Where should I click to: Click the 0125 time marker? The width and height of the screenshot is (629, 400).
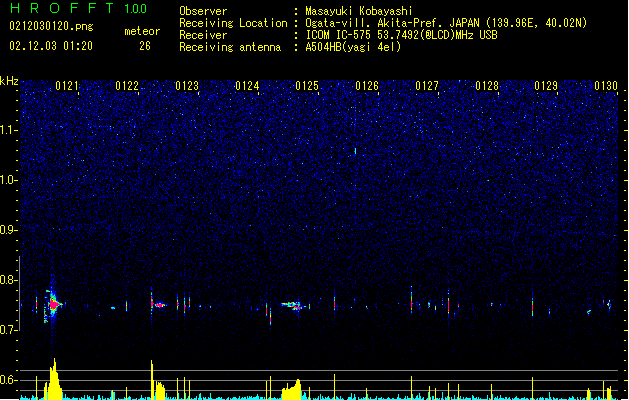[307, 86]
